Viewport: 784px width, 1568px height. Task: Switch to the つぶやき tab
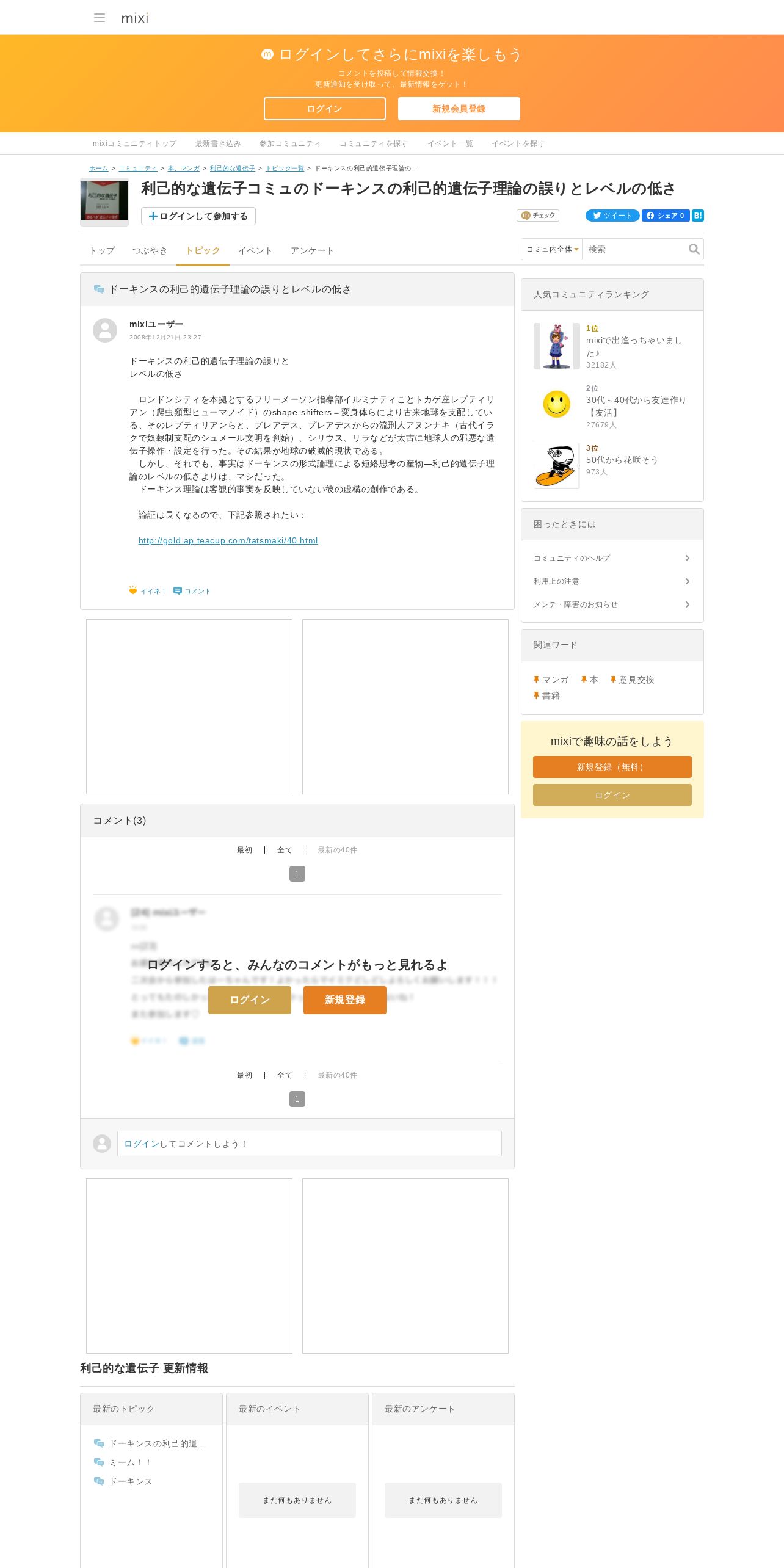point(150,250)
